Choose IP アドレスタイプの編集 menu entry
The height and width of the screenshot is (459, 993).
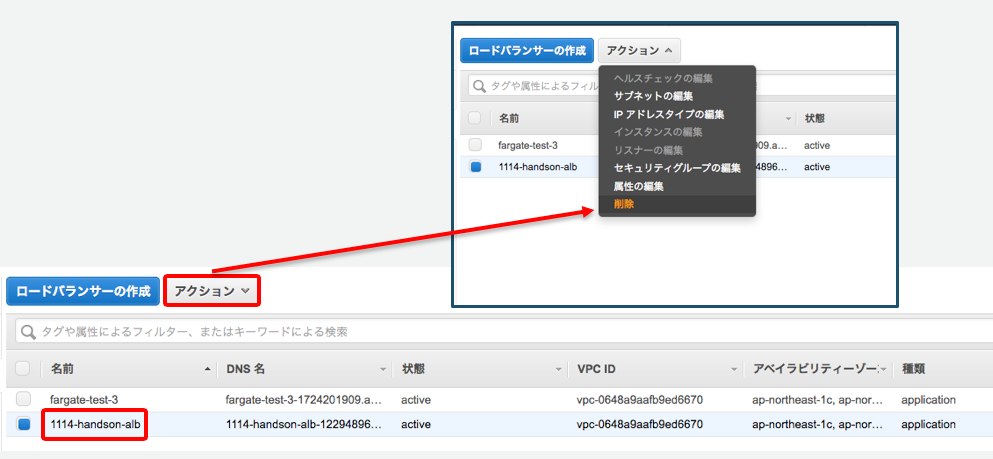[x=669, y=115]
